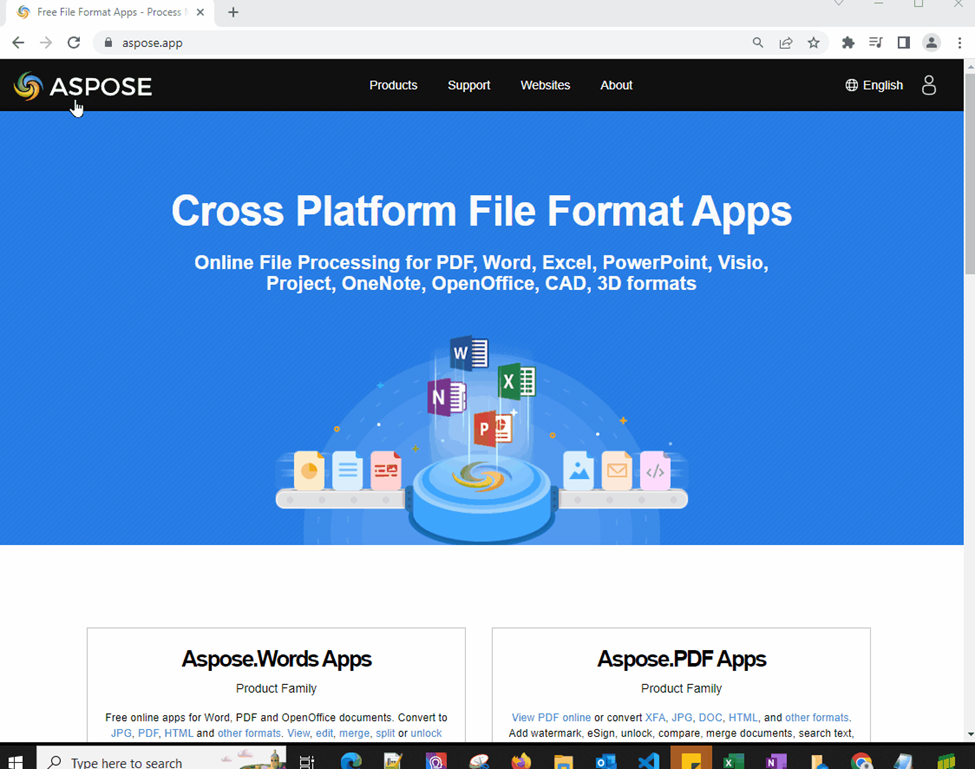975x769 pixels.
Task: Click the browser forward arrow
Action: pos(46,43)
